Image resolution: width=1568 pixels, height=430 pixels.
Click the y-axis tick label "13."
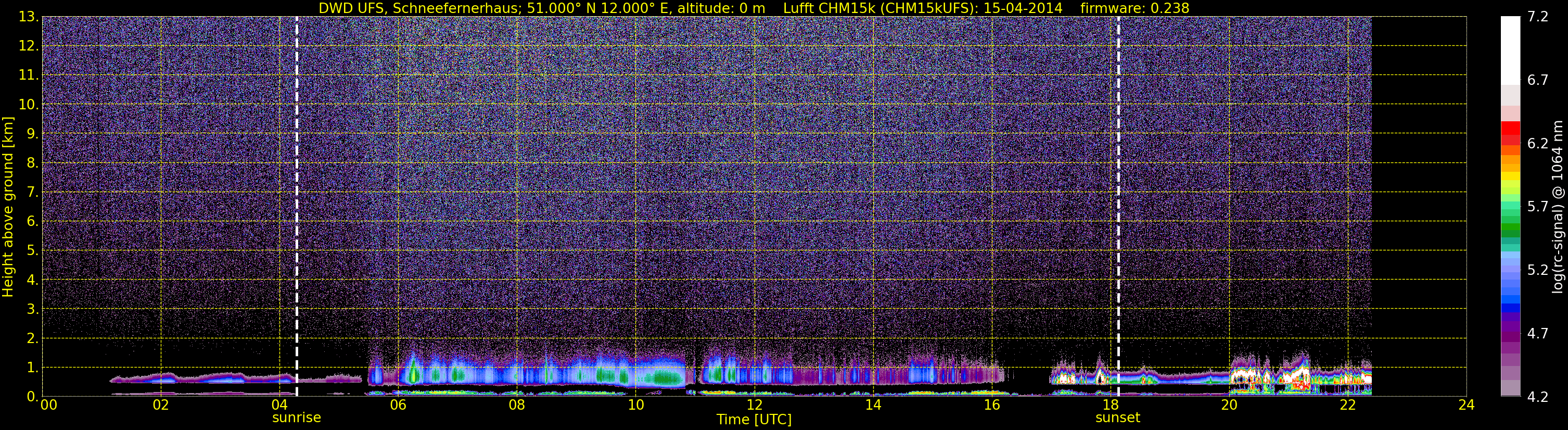pyautogui.click(x=29, y=17)
